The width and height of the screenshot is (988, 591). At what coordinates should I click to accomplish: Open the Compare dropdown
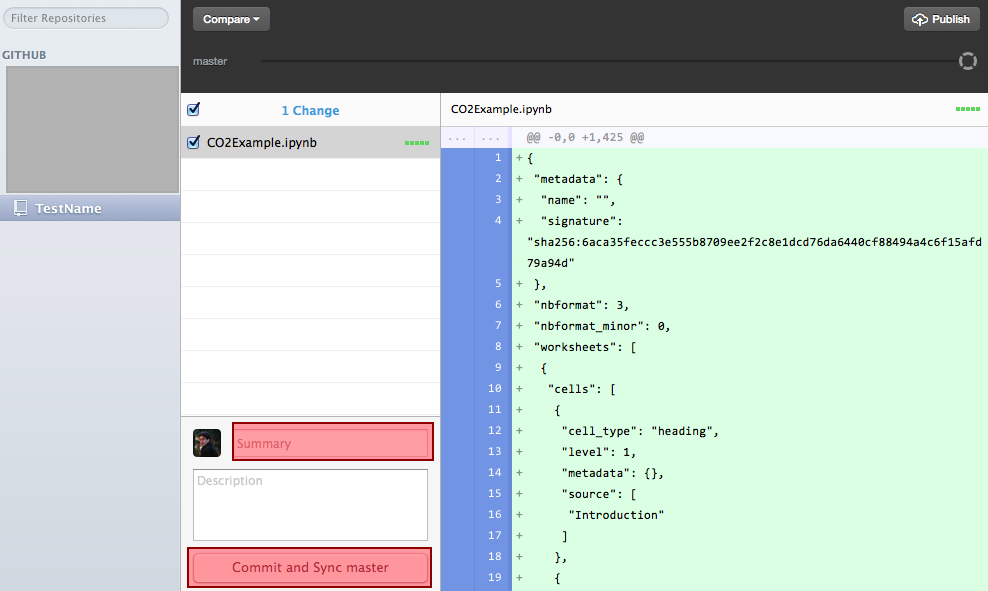coord(231,18)
